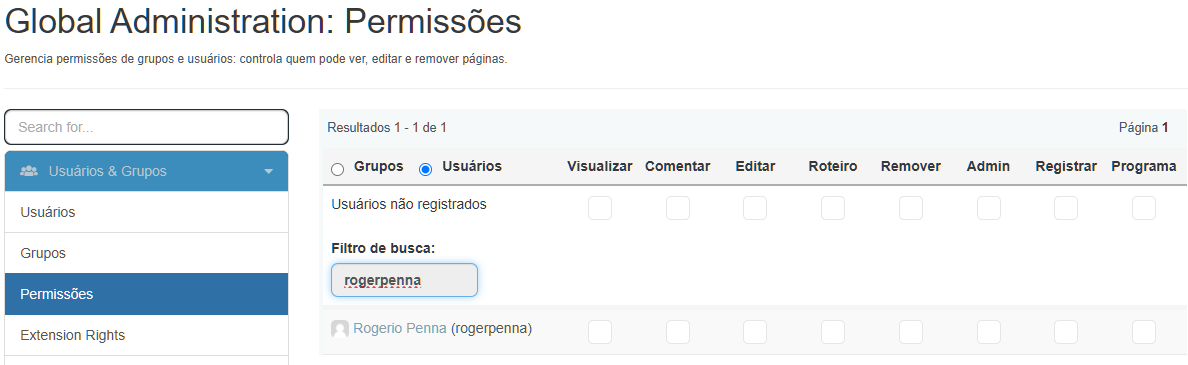
Task: Click Rogerio Penna's avatar icon
Action: 339,329
